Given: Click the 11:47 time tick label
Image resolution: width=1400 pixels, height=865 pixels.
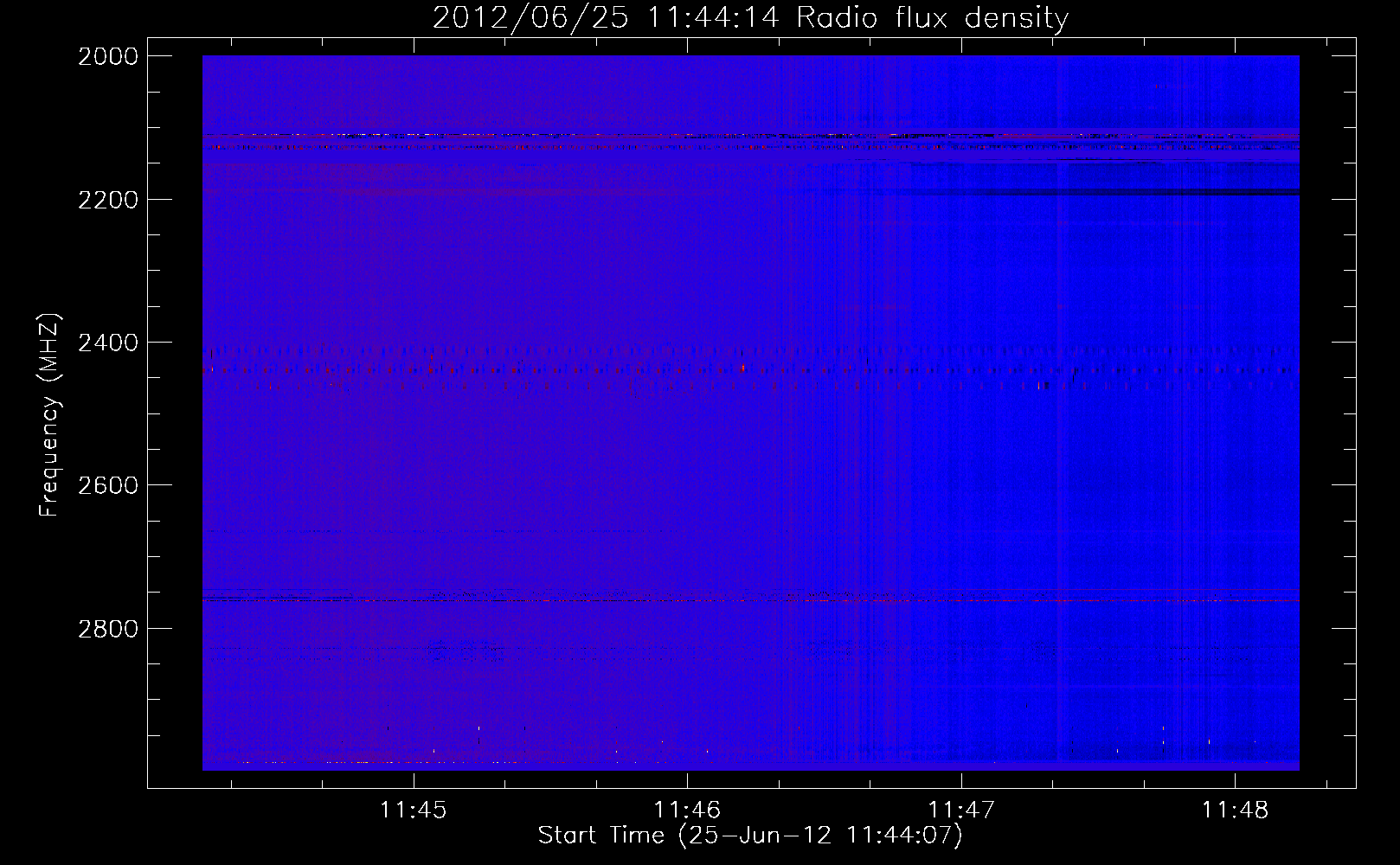Looking at the screenshot, I should pos(961,811).
